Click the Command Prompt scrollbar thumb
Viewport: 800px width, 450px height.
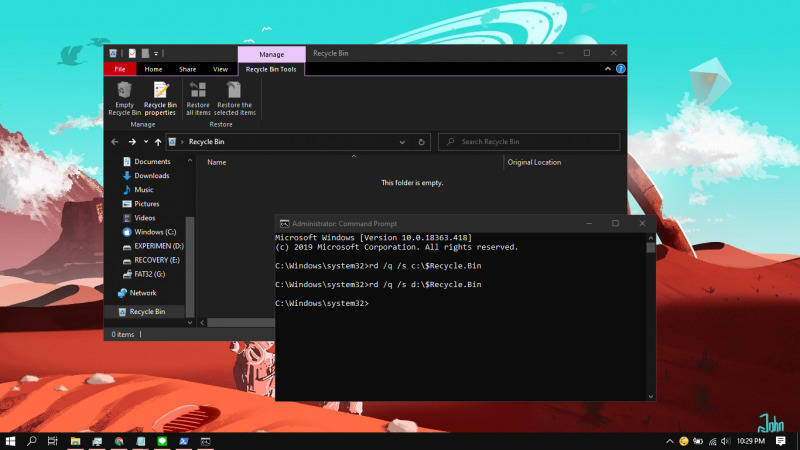click(651, 247)
